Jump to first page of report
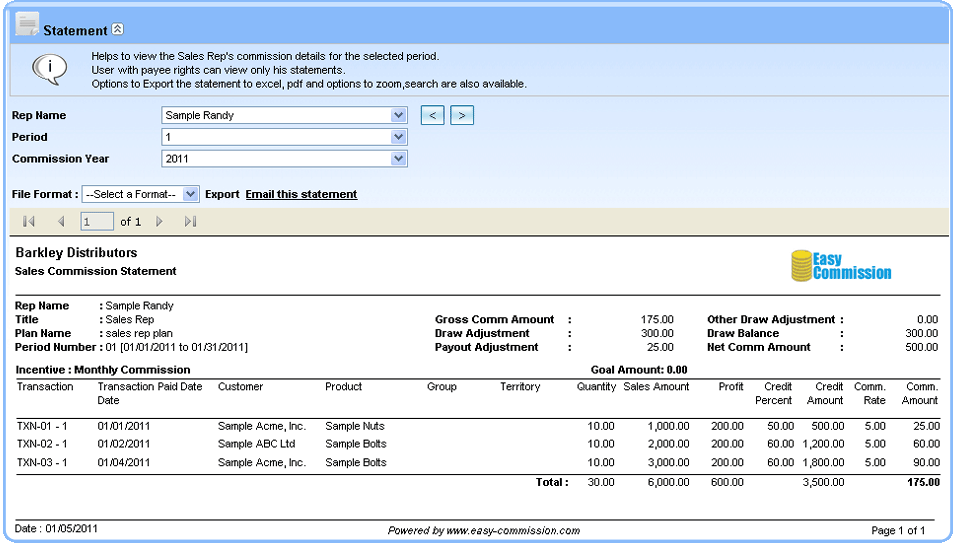The image size is (956, 543). click(29, 221)
